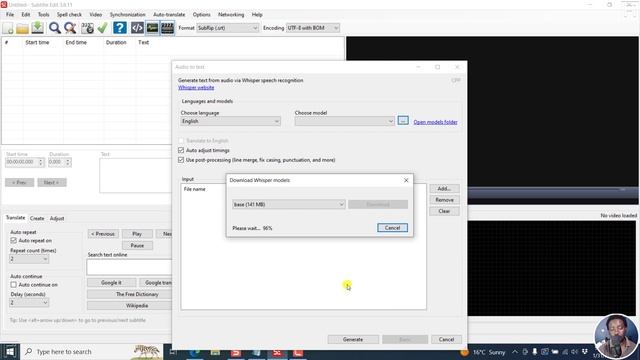Show hidden system tray icons chevron
Screen dimensions: 640x360
pos(515,351)
